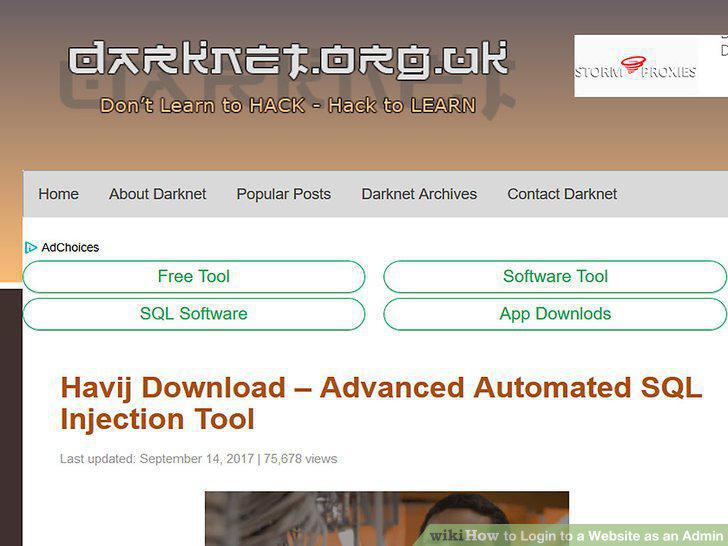This screenshot has height=546, width=728.
Task: Open the Popular Posts menu item
Action: tap(284, 194)
